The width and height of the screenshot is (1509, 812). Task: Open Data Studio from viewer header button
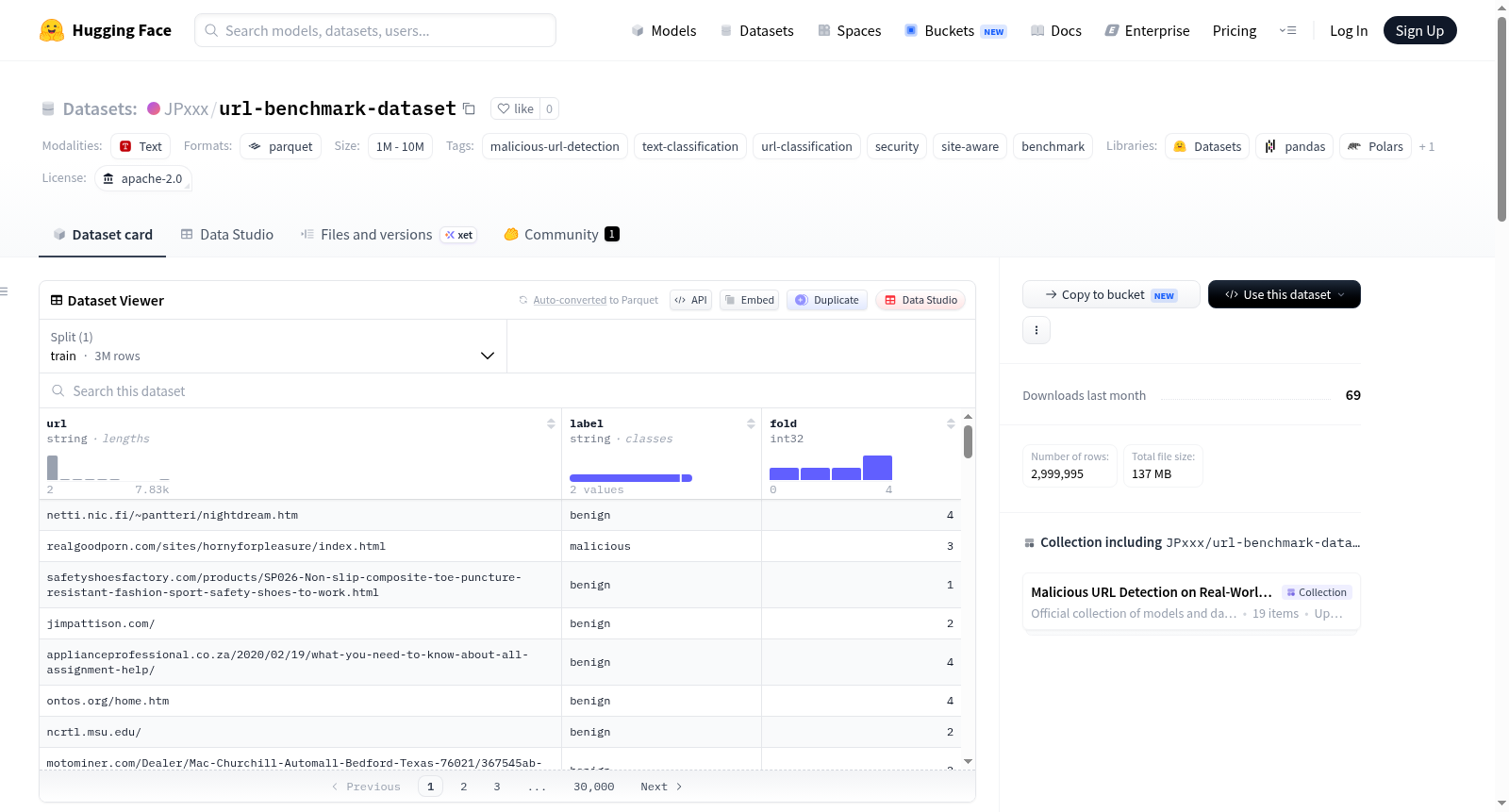point(920,300)
